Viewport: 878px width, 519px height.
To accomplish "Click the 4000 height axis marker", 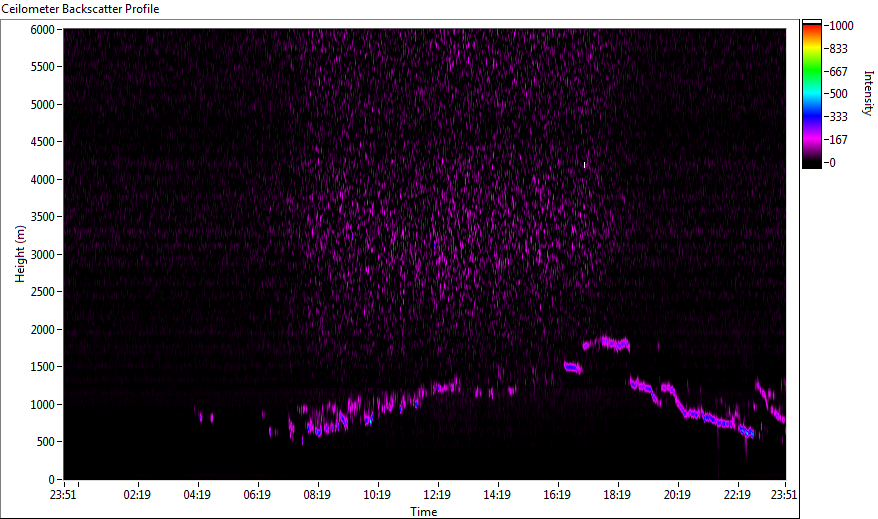I will (x=43, y=179).
